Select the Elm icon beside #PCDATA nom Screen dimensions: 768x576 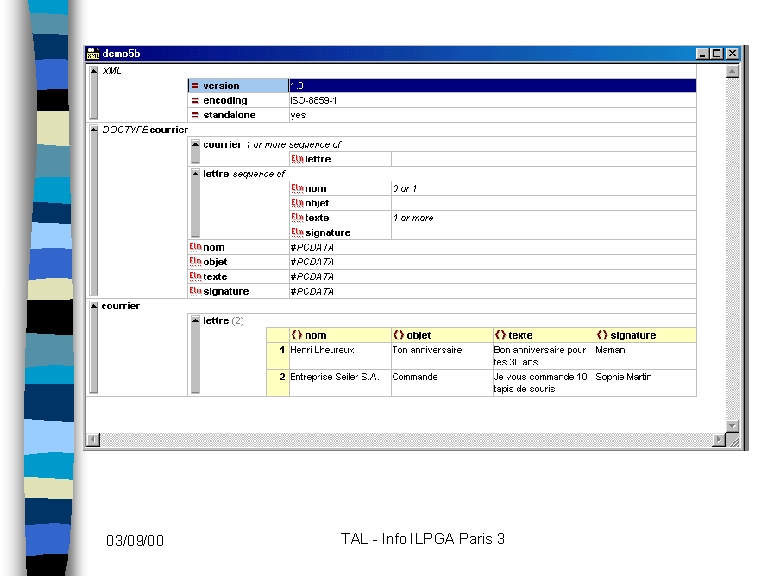(195, 247)
